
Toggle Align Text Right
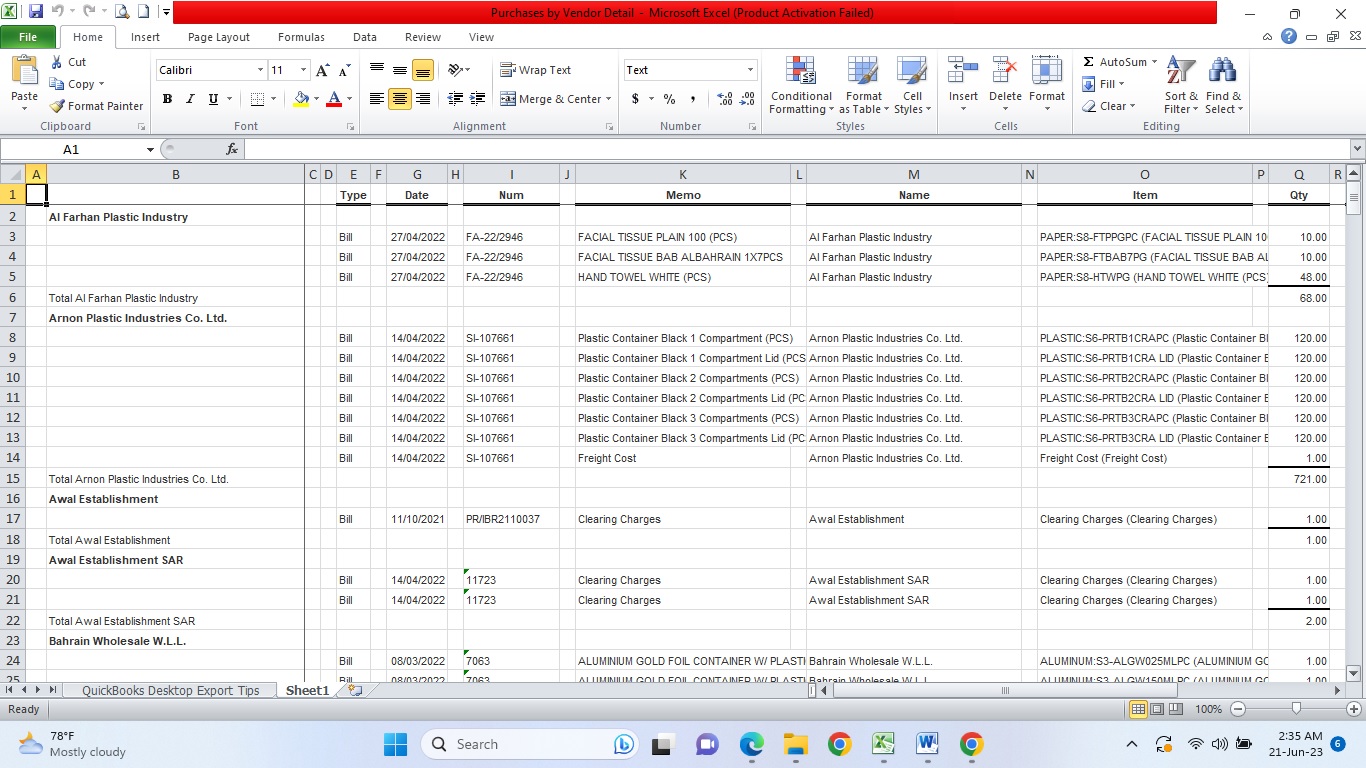(423, 99)
